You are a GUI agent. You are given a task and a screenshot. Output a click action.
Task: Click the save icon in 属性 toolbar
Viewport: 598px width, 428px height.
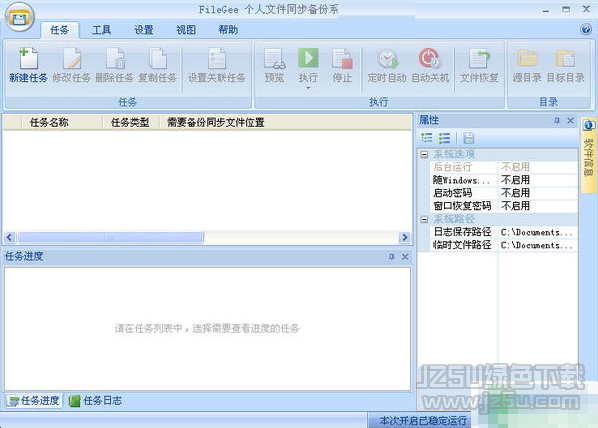point(469,138)
